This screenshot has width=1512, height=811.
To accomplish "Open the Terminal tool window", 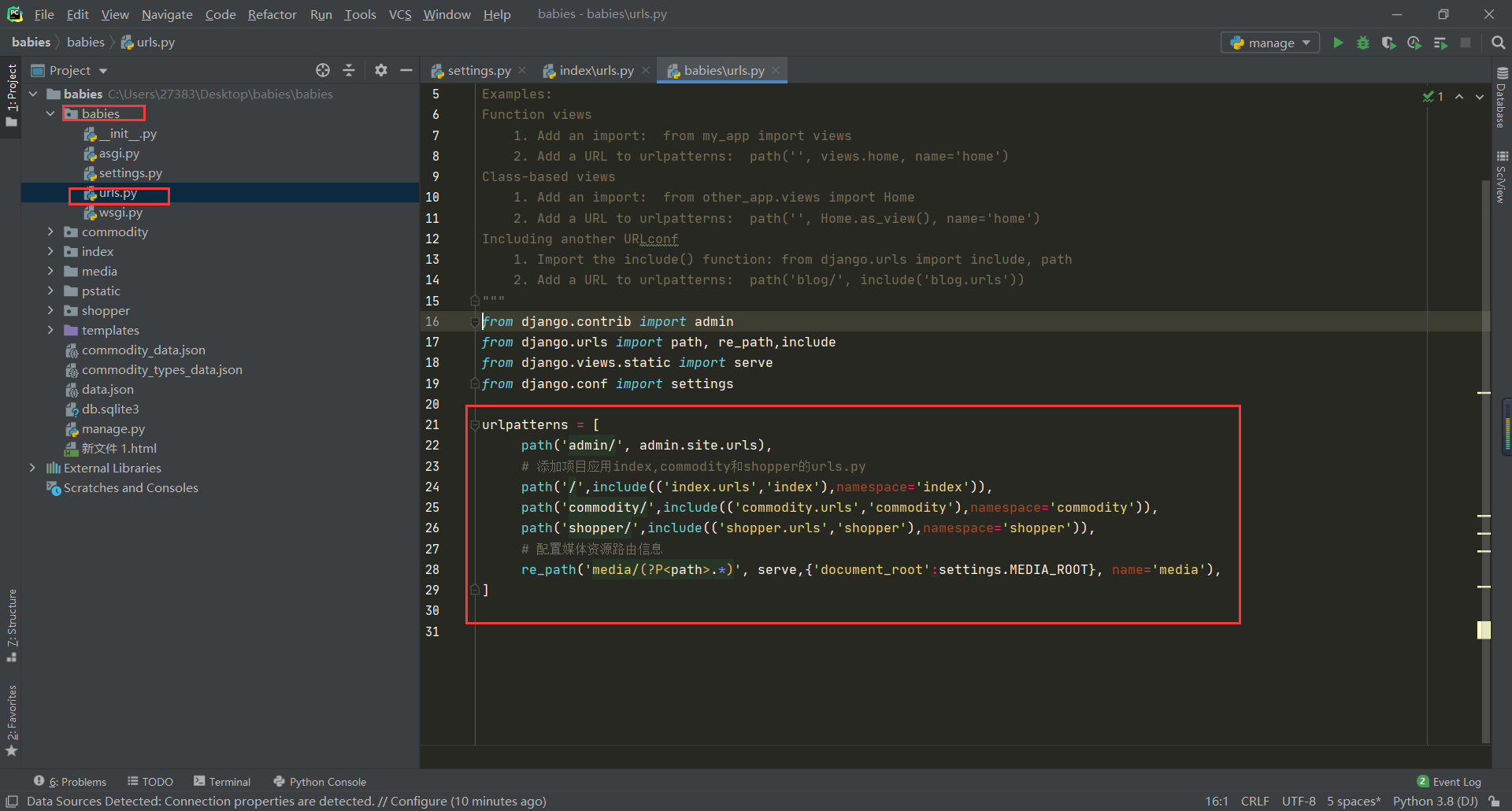I will coord(222,782).
